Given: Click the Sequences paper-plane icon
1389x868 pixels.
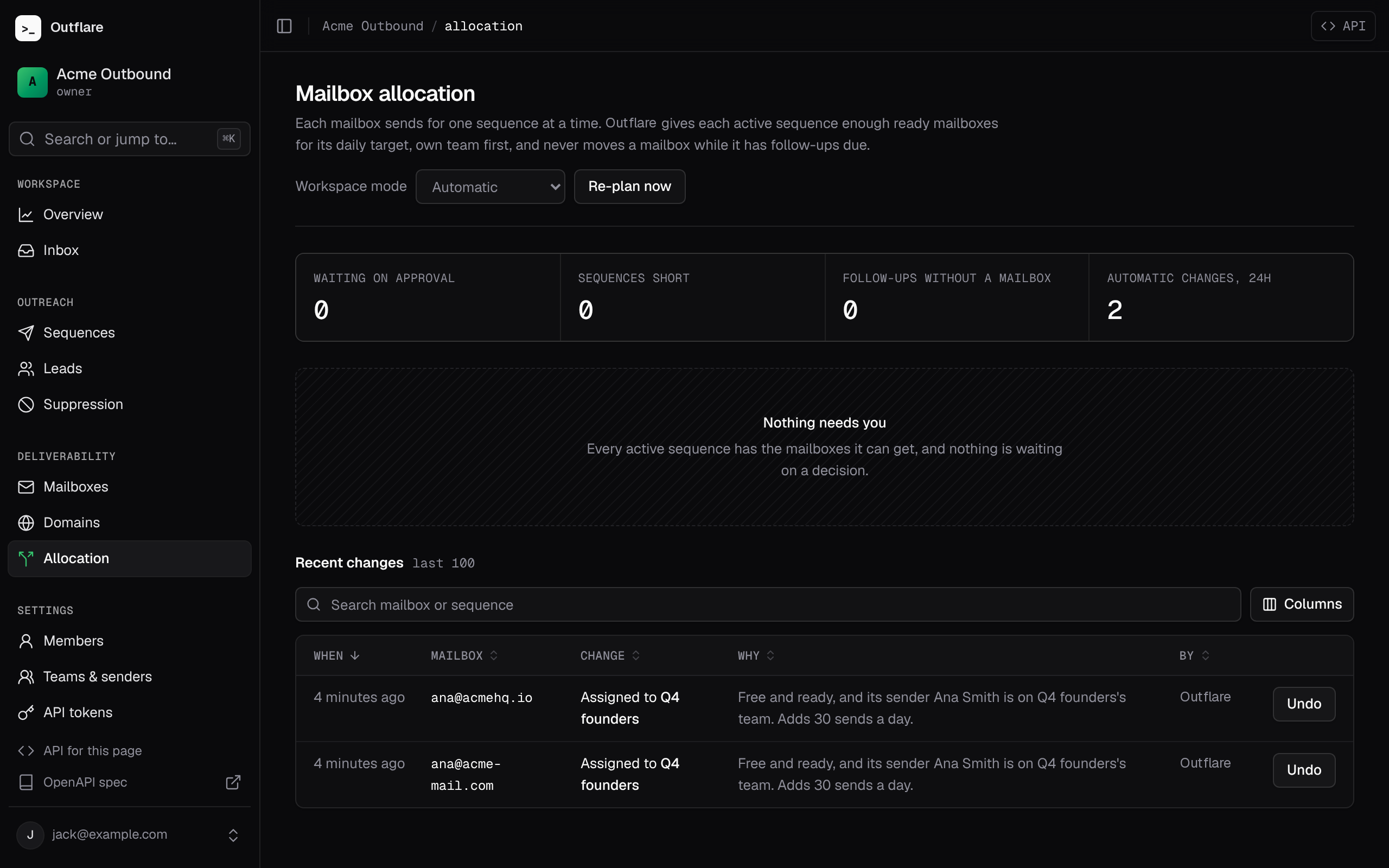Looking at the screenshot, I should pyautogui.click(x=26, y=333).
